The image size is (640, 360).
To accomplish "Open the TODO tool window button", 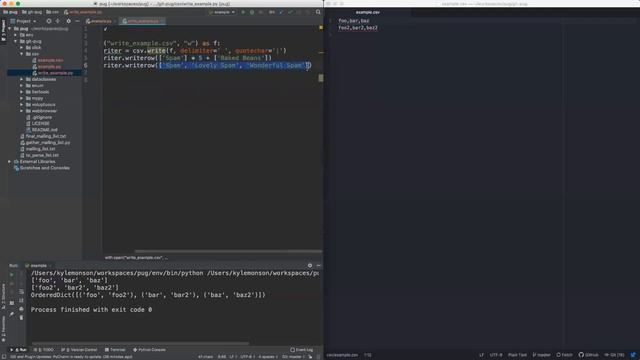I will (44, 350).
